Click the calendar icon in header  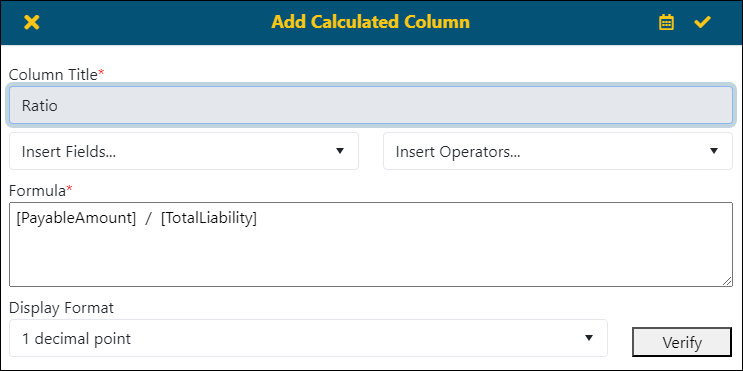666,22
